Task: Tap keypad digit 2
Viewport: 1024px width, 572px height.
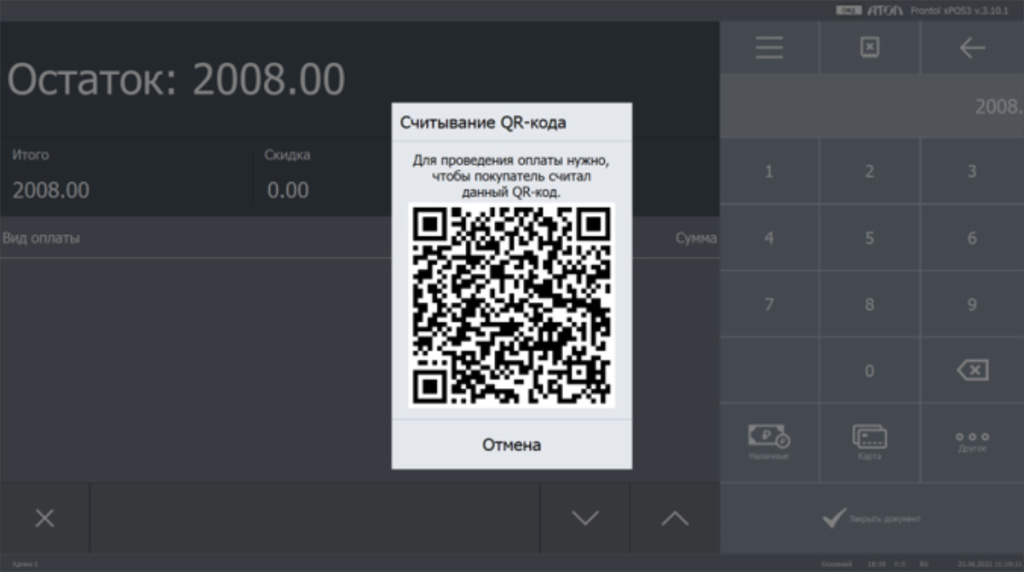Action: (869, 172)
